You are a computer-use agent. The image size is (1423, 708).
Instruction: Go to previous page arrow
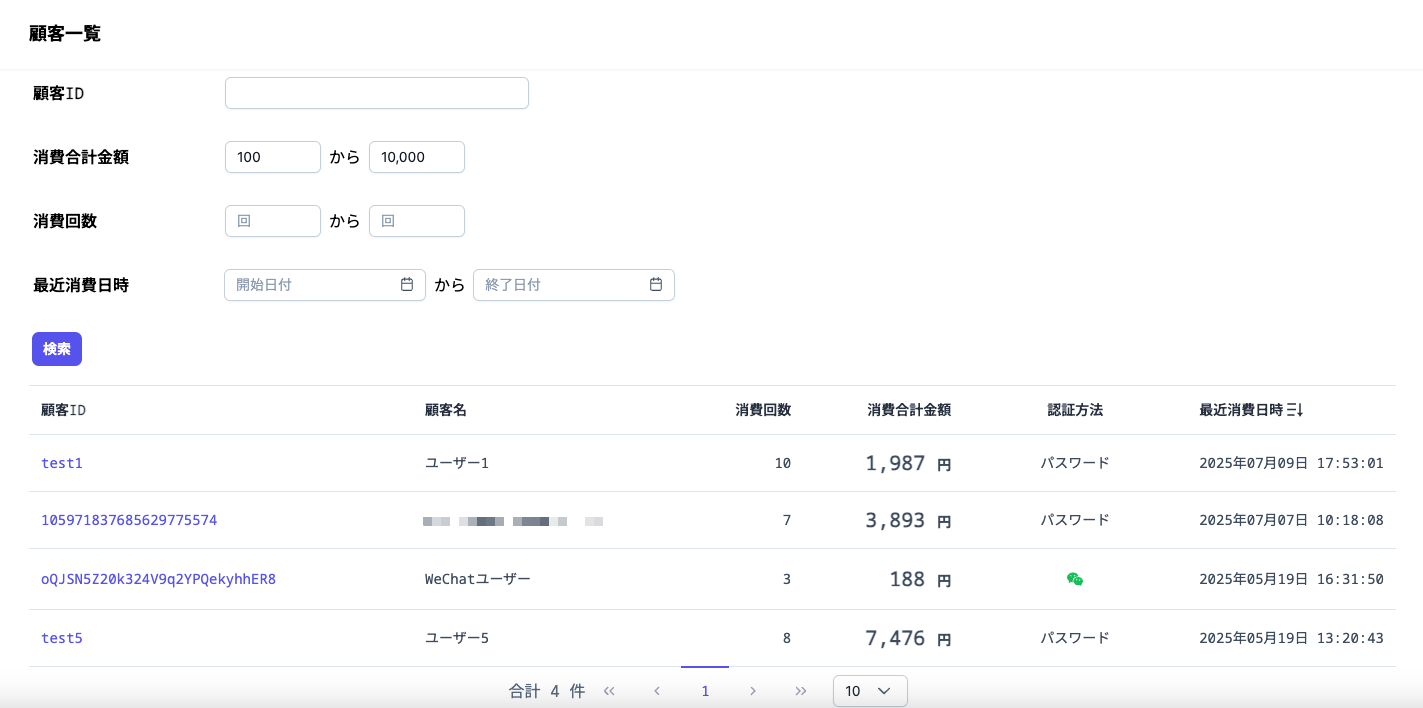657,691
